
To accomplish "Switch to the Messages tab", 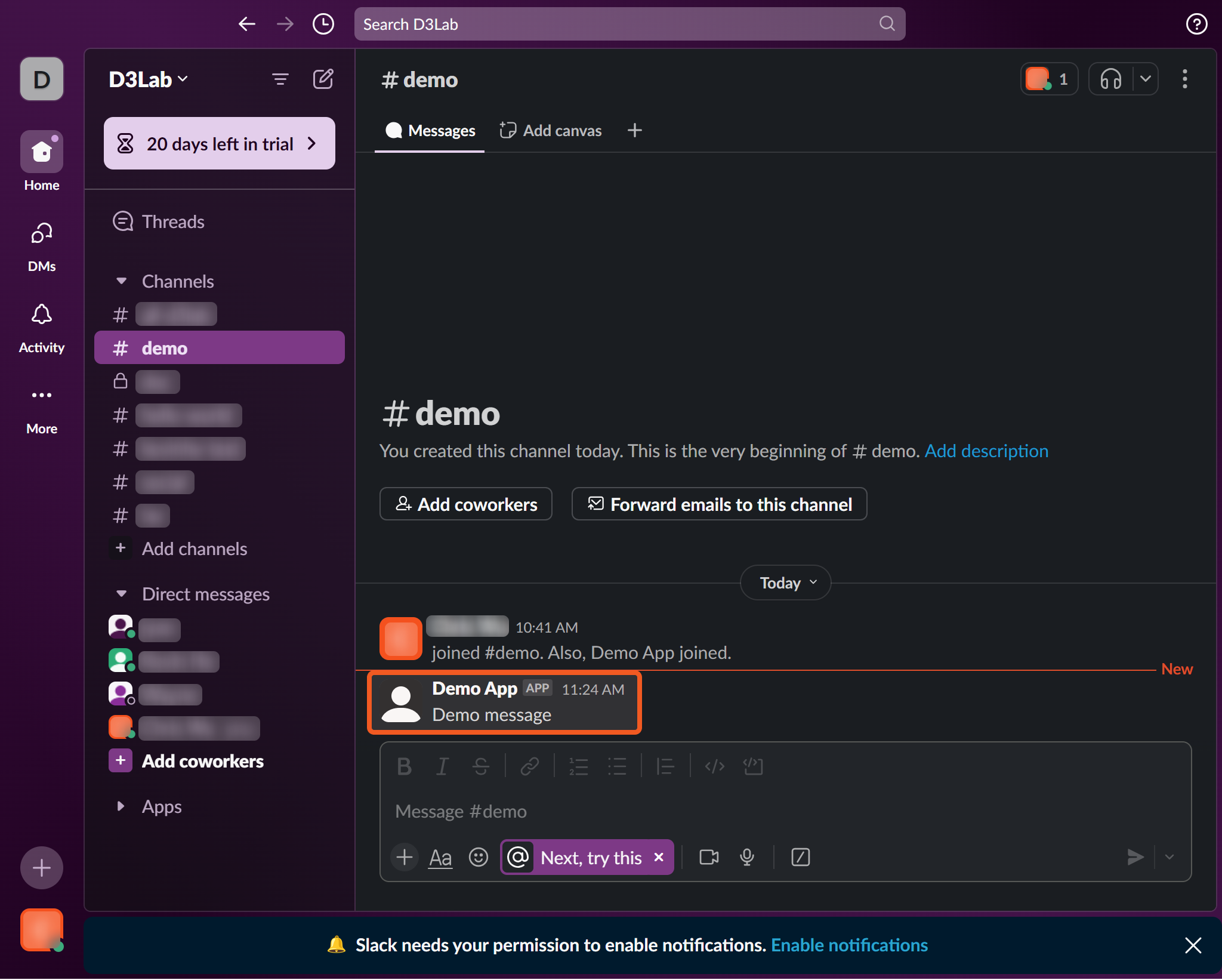I will click(x=430, y=131).
